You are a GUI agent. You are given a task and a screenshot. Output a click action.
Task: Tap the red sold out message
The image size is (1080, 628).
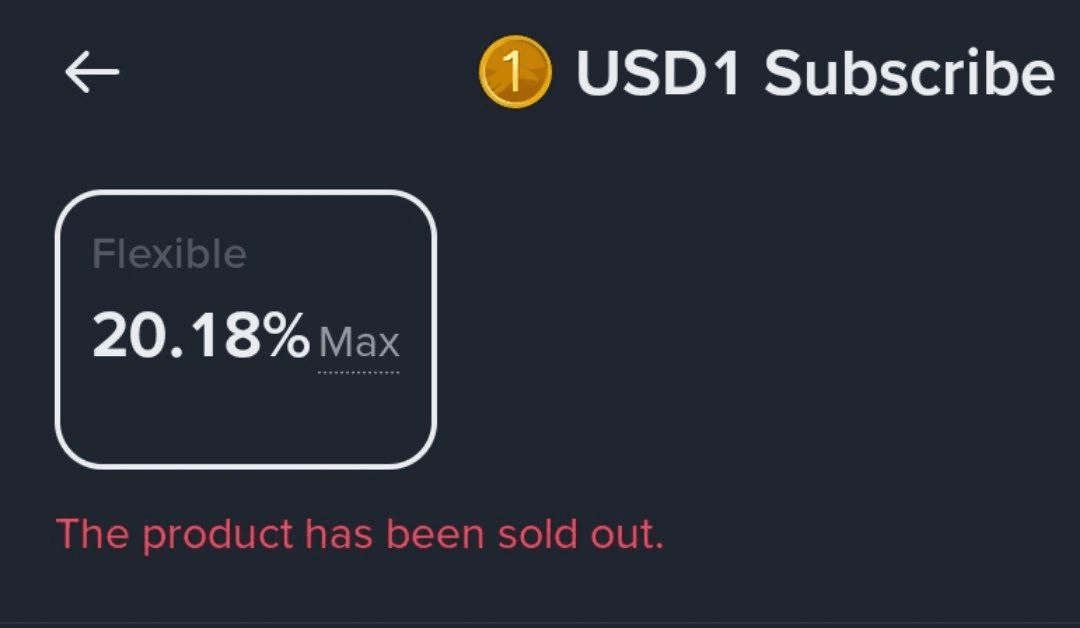coord(359,534)
